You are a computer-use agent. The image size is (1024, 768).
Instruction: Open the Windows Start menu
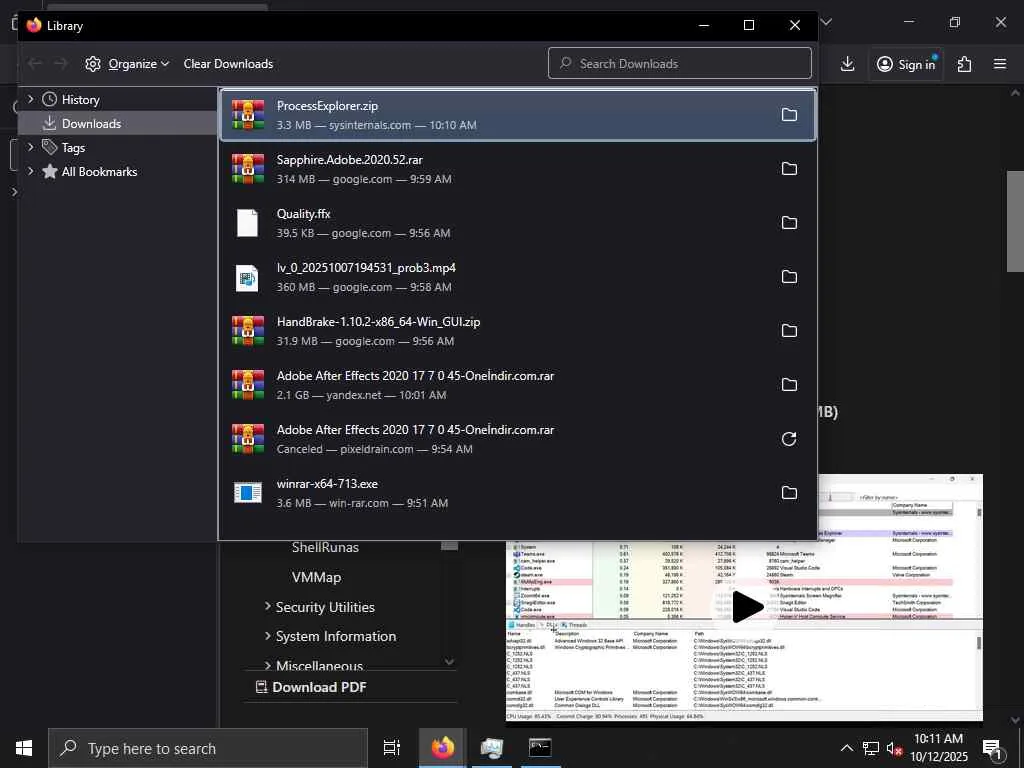point(24,748)
